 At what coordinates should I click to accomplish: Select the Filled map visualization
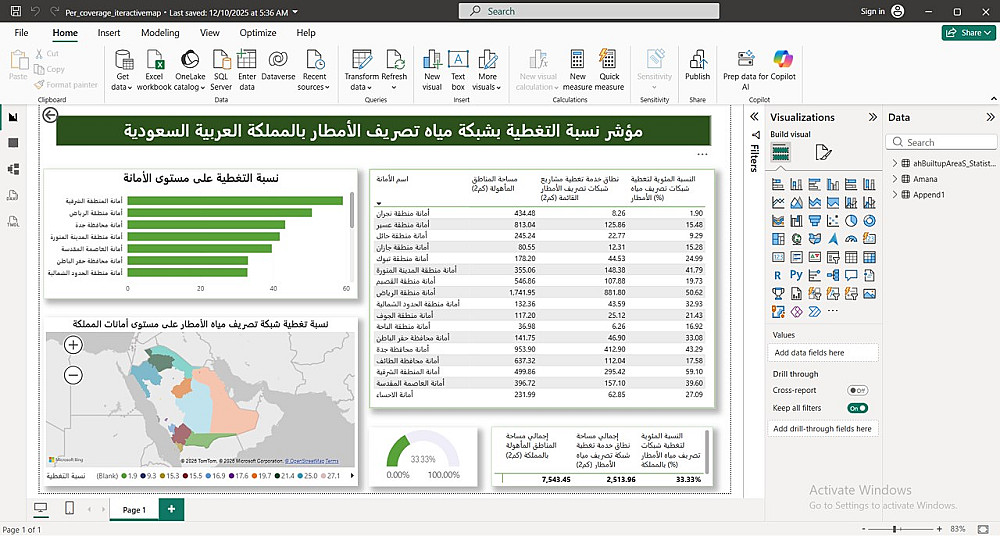[814, 239]
